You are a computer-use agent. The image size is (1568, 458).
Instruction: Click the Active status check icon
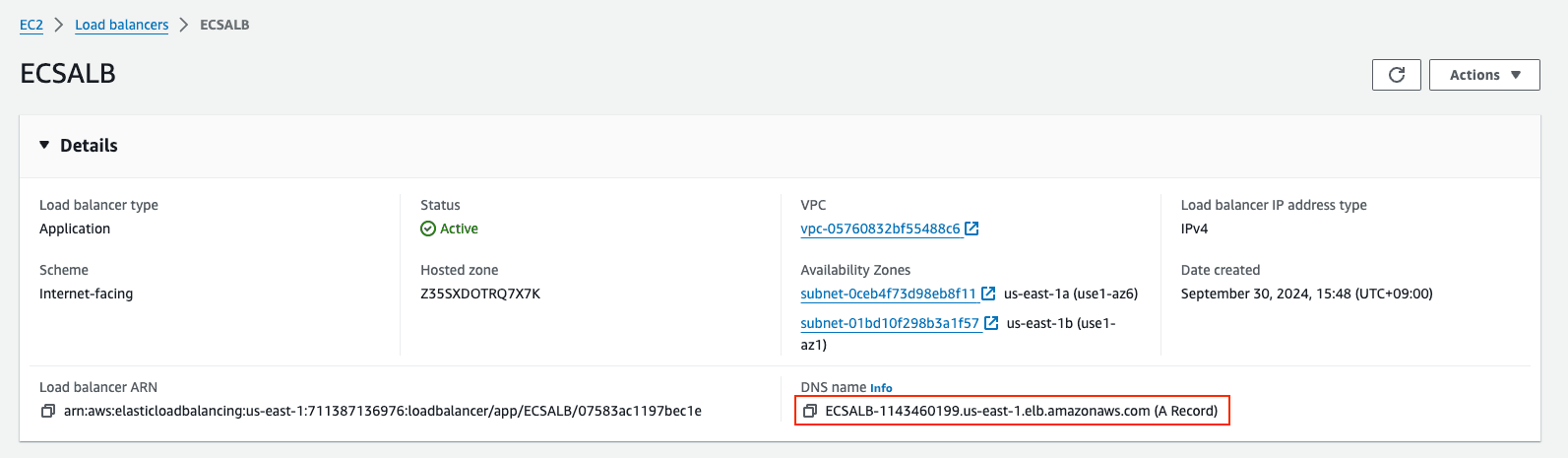[428, 229]
